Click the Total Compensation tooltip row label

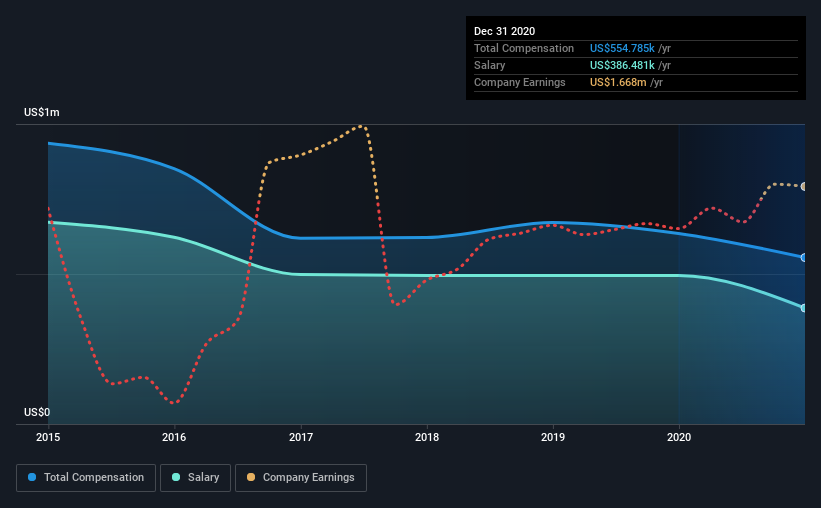tap(524, 48)
